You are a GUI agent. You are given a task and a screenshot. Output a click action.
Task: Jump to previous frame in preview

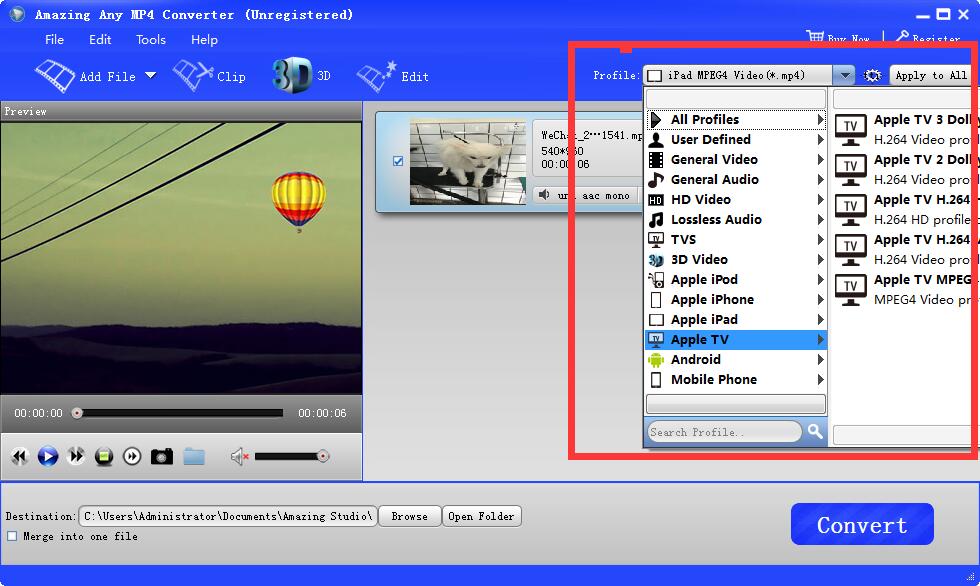point(20,457)
